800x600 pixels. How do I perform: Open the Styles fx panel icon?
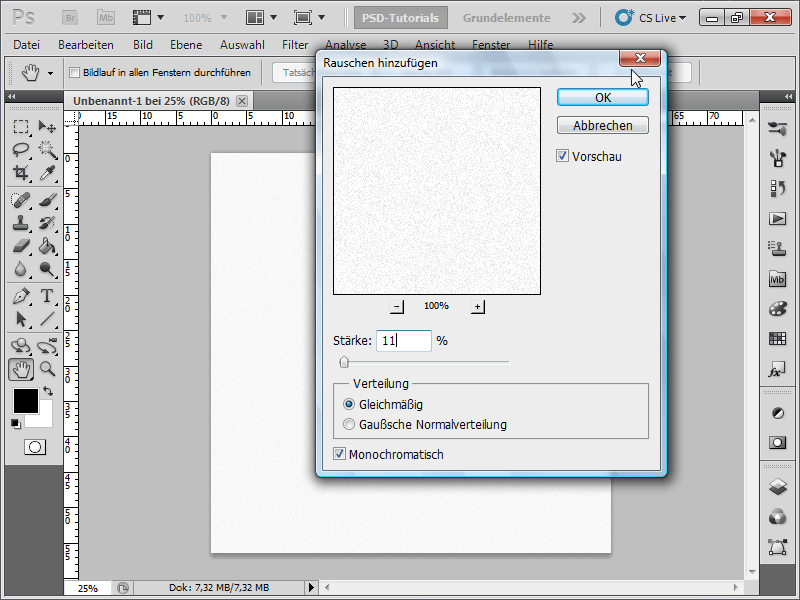pyautogui.click(x=777, y=369)
